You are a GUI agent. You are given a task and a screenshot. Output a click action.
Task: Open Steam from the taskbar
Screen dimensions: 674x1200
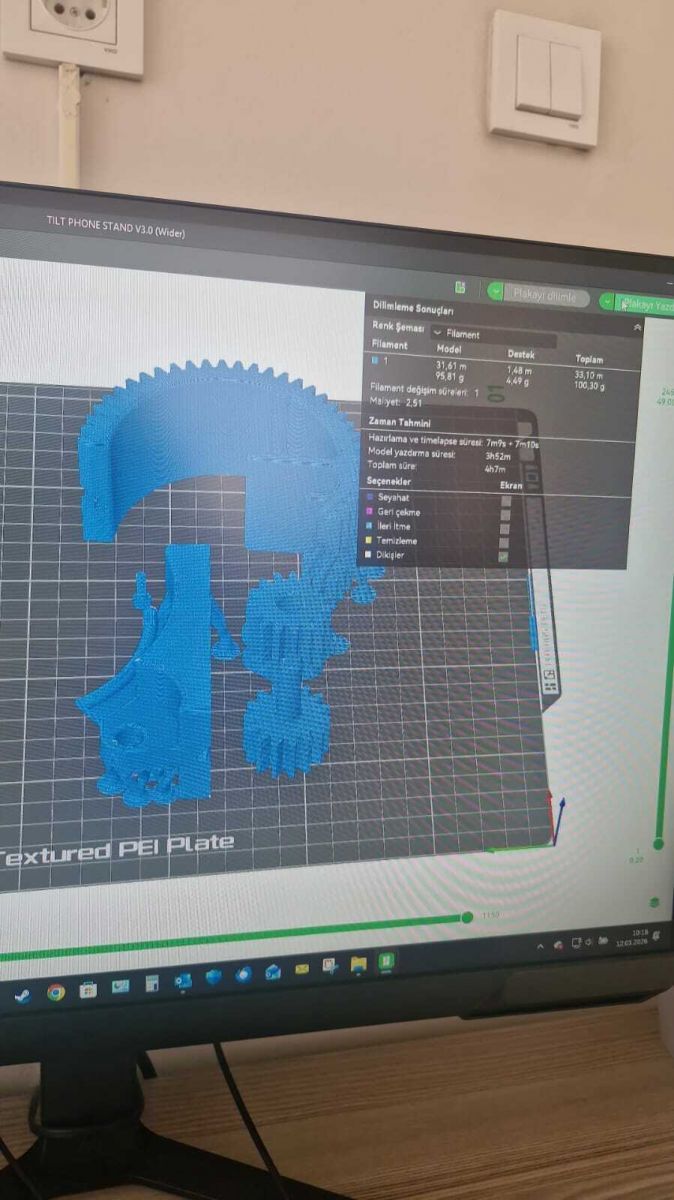pyautogui.click(x=22, y=995)
